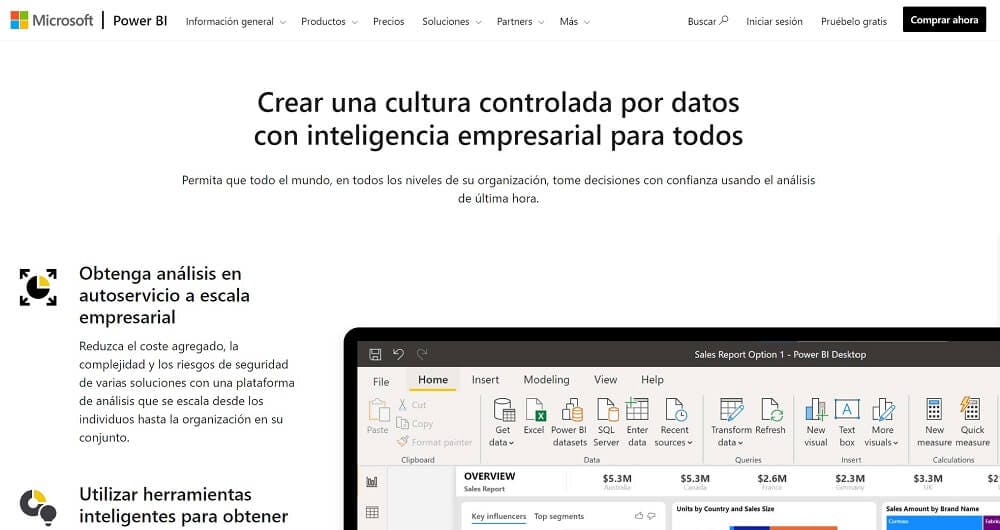This screenshot has height=530, width=1000.
Task: Expand More visuals dropdown arrow
Action: pos(895,443)
